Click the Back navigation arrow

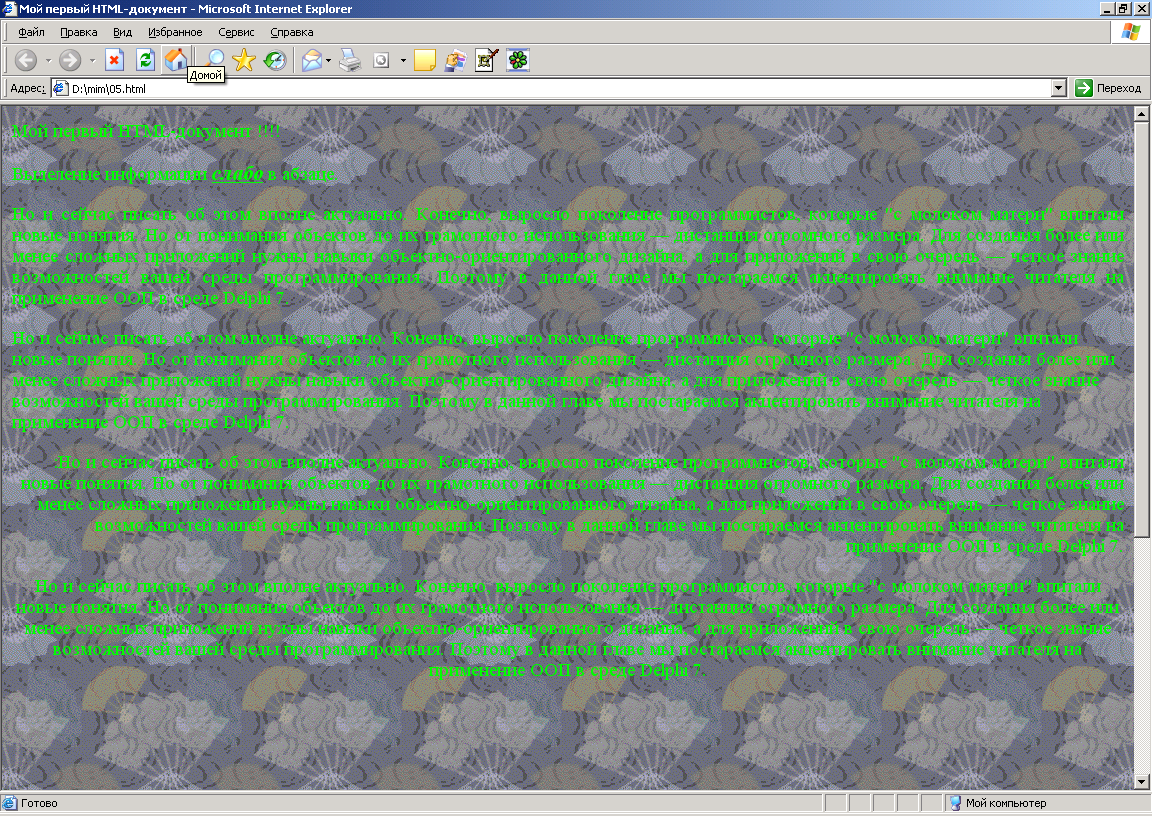26,60
